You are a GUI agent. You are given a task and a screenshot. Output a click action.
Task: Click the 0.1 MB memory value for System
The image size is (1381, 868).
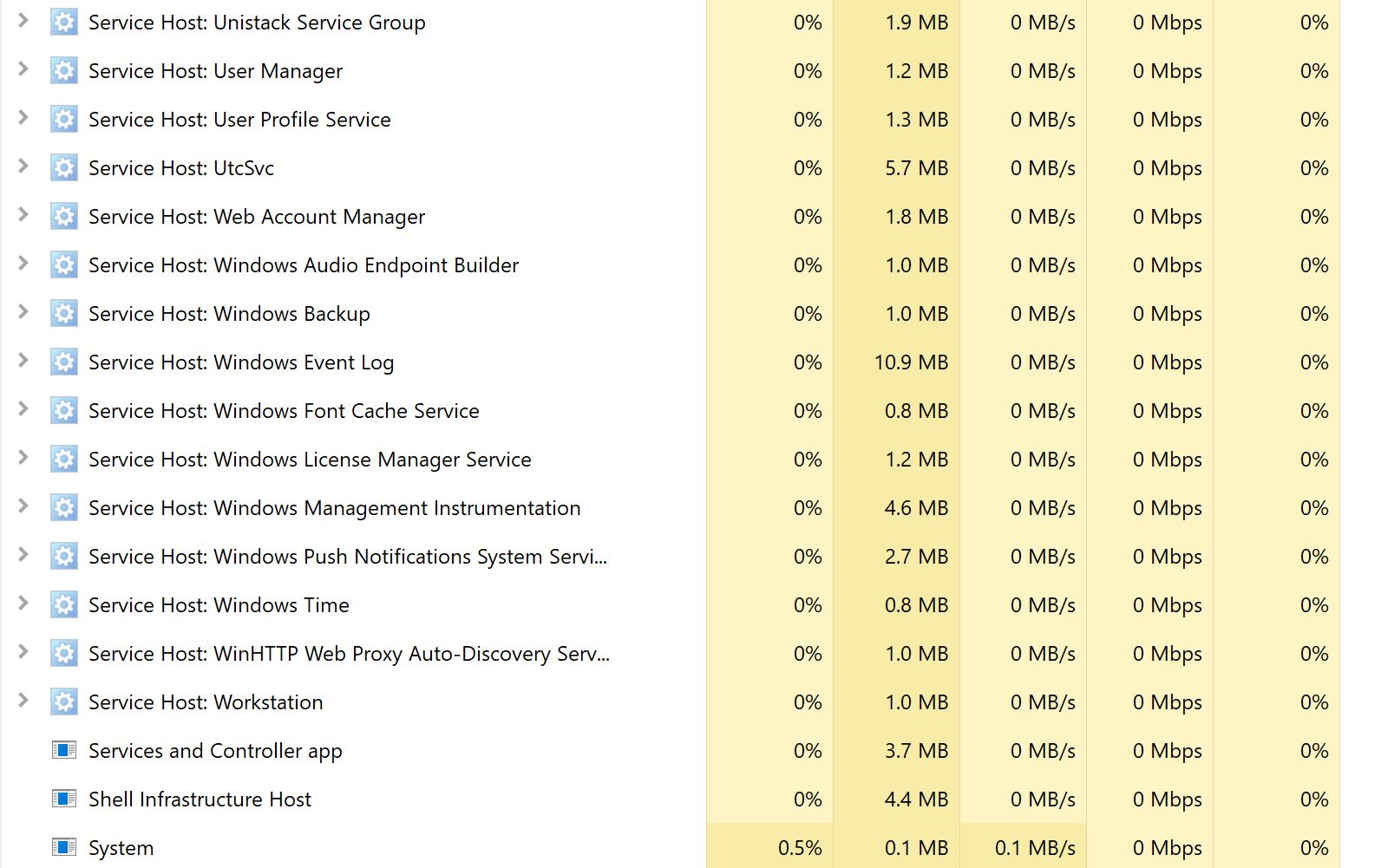coord(916,848)
